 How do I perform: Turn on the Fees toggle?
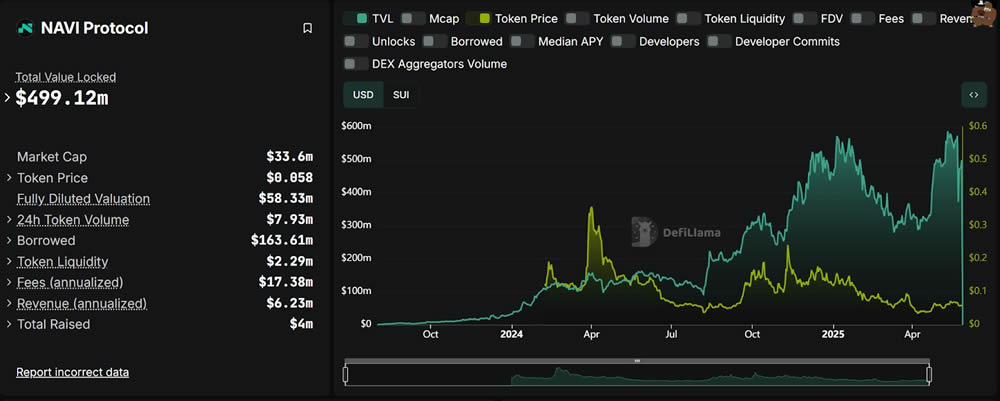click(862, 18)
